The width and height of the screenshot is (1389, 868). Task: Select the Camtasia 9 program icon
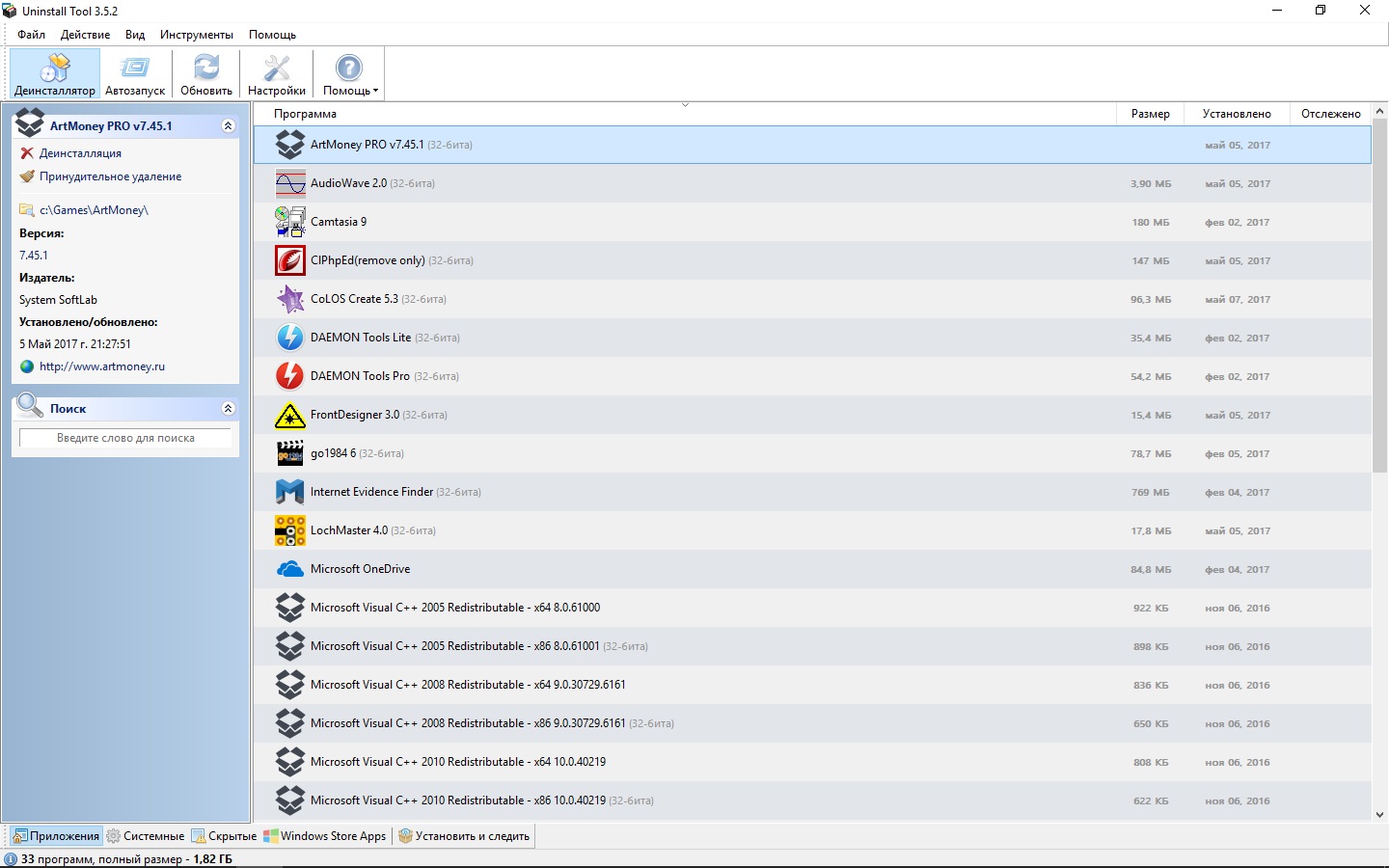(x=290, y=222)
